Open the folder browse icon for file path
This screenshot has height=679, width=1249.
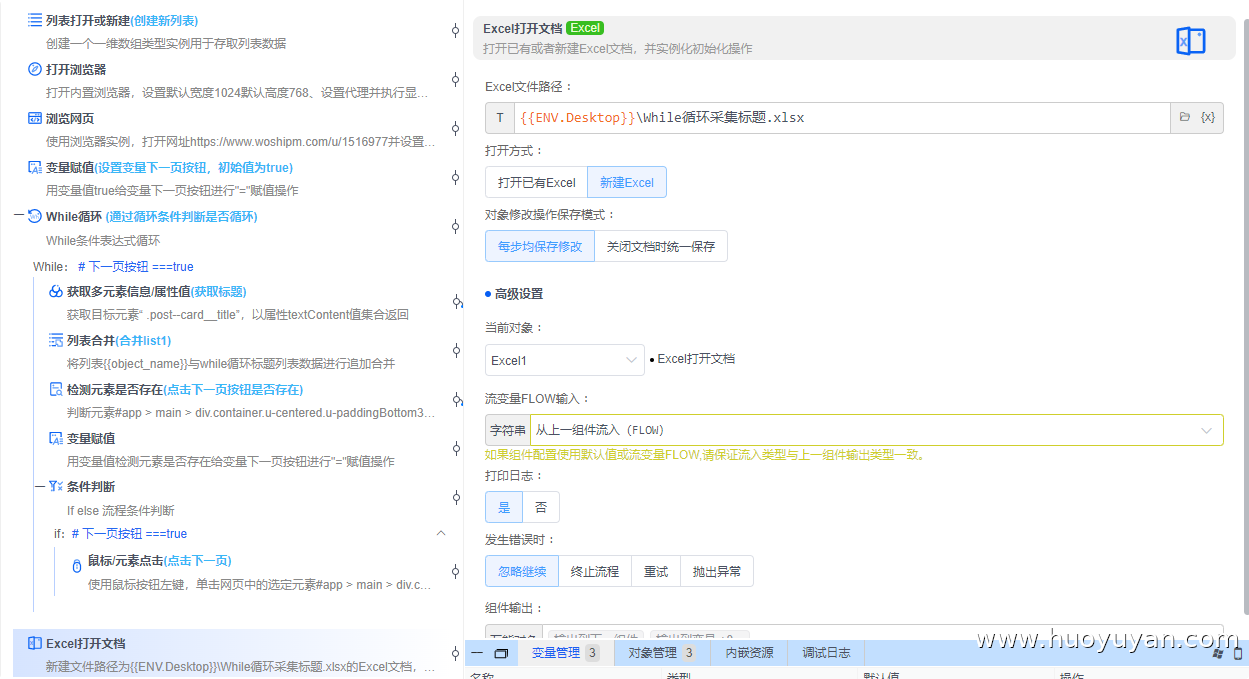1185,117
